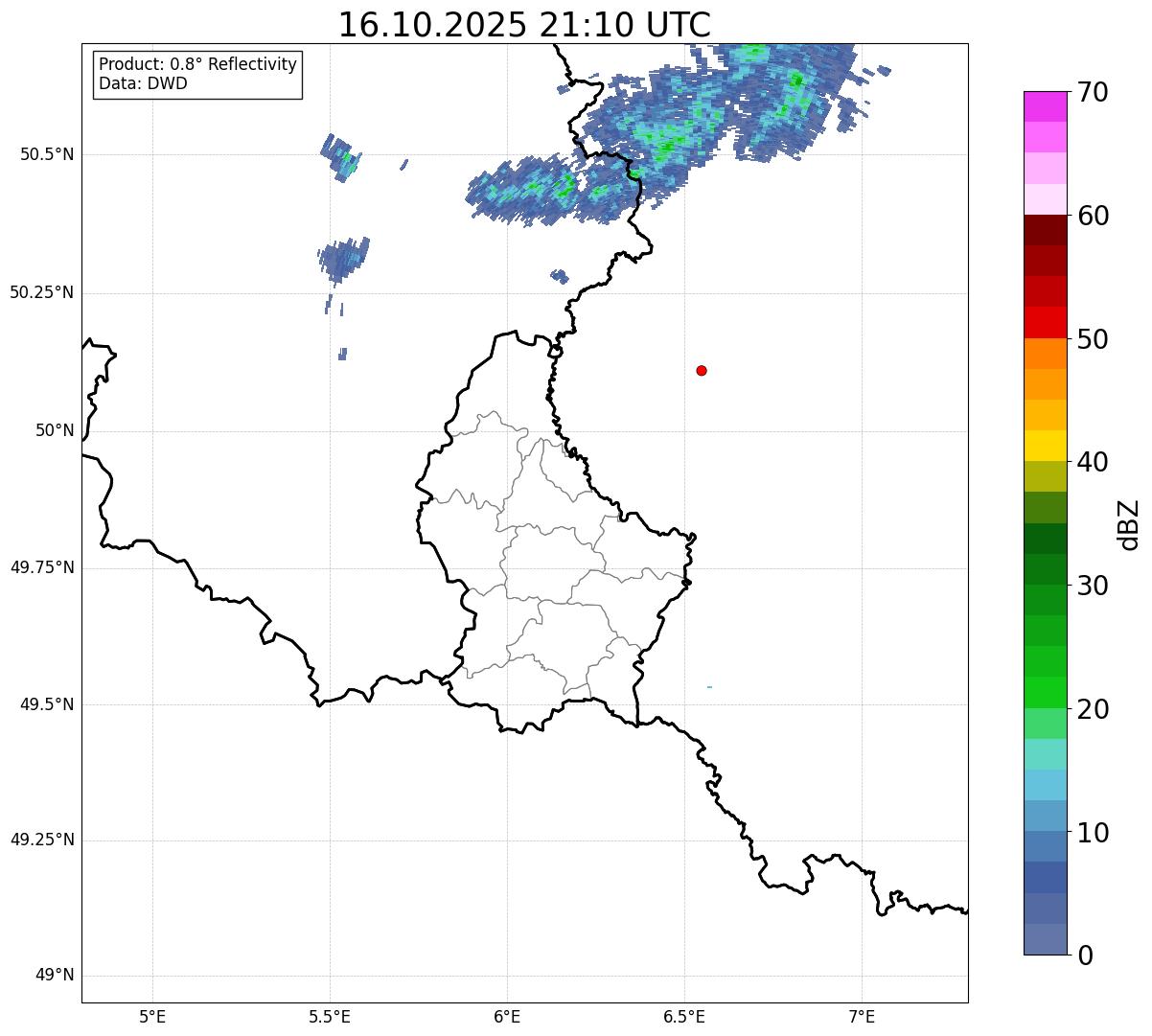Click the dark maroon swatch below 60
This screenshot has width=1152, height=1036.
1045,230
